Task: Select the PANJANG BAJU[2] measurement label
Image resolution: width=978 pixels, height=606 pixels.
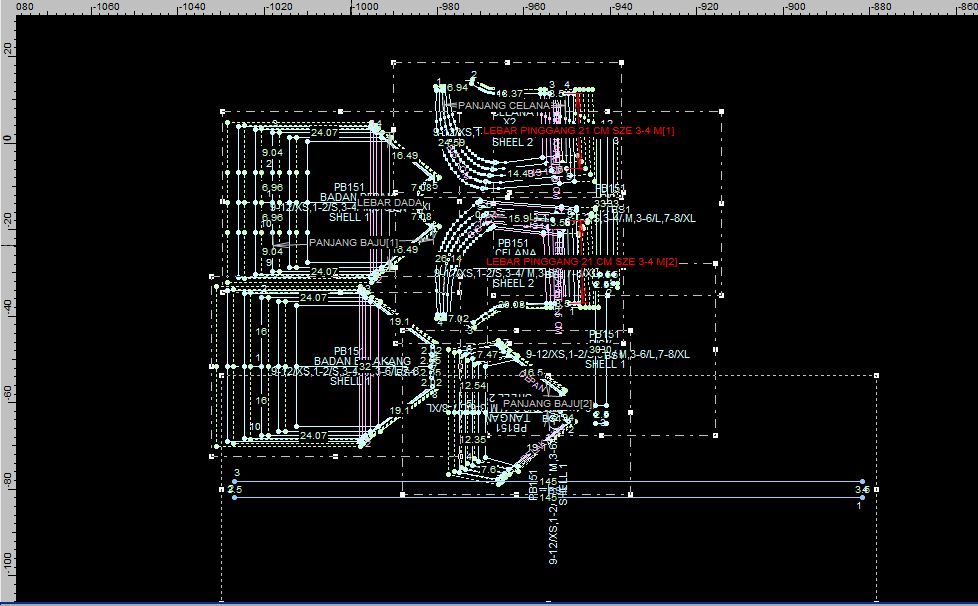Action: pos(548,404)
